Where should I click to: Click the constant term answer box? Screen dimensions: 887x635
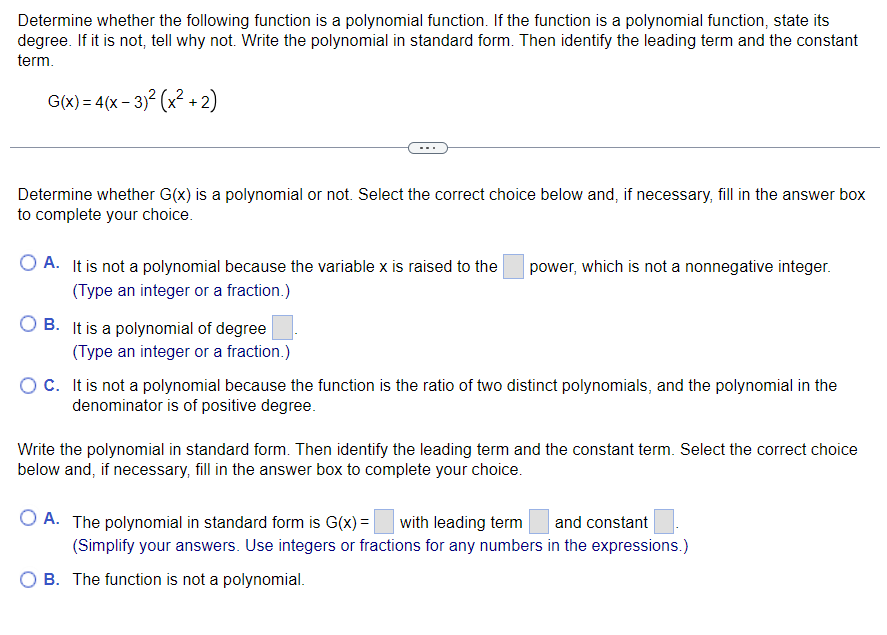click(662, 520)
